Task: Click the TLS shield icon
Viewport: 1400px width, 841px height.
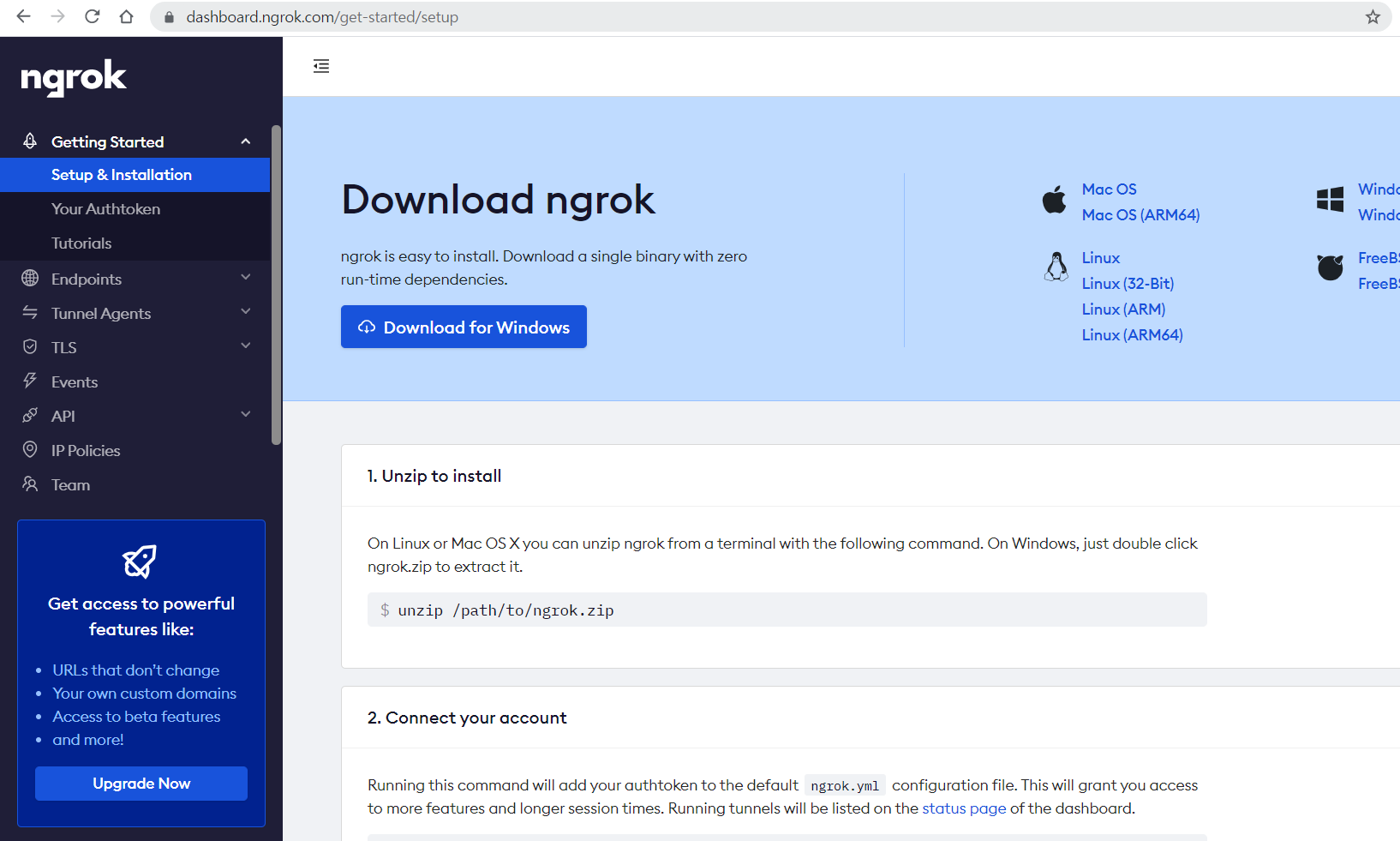Action: [x=30, y=346]
